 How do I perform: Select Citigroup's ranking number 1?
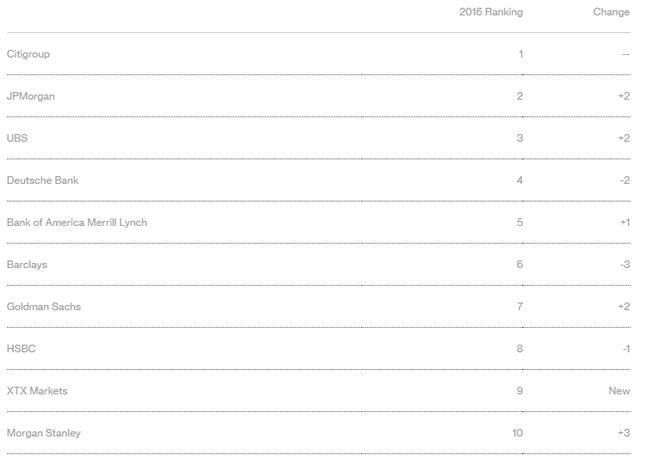point(520,54)
